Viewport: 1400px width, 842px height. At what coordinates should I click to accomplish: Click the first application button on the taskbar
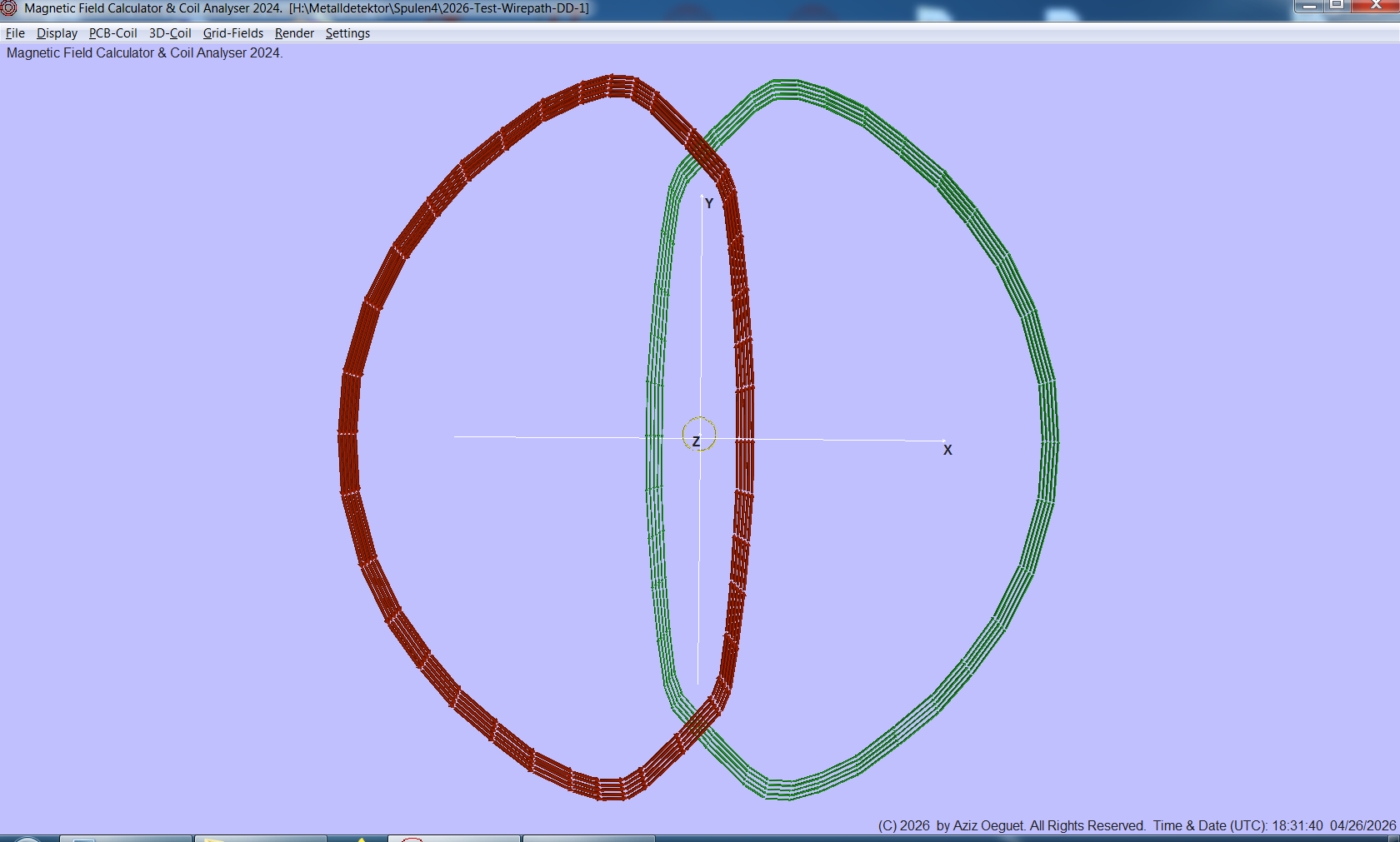tap(125, 837)
